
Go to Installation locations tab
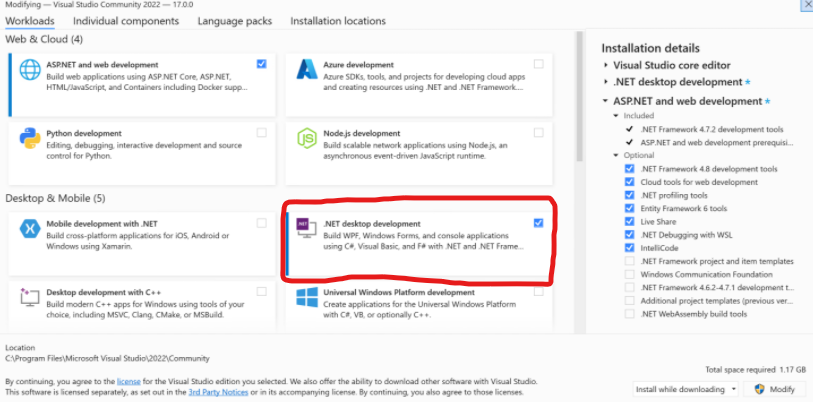coord(338,21)
